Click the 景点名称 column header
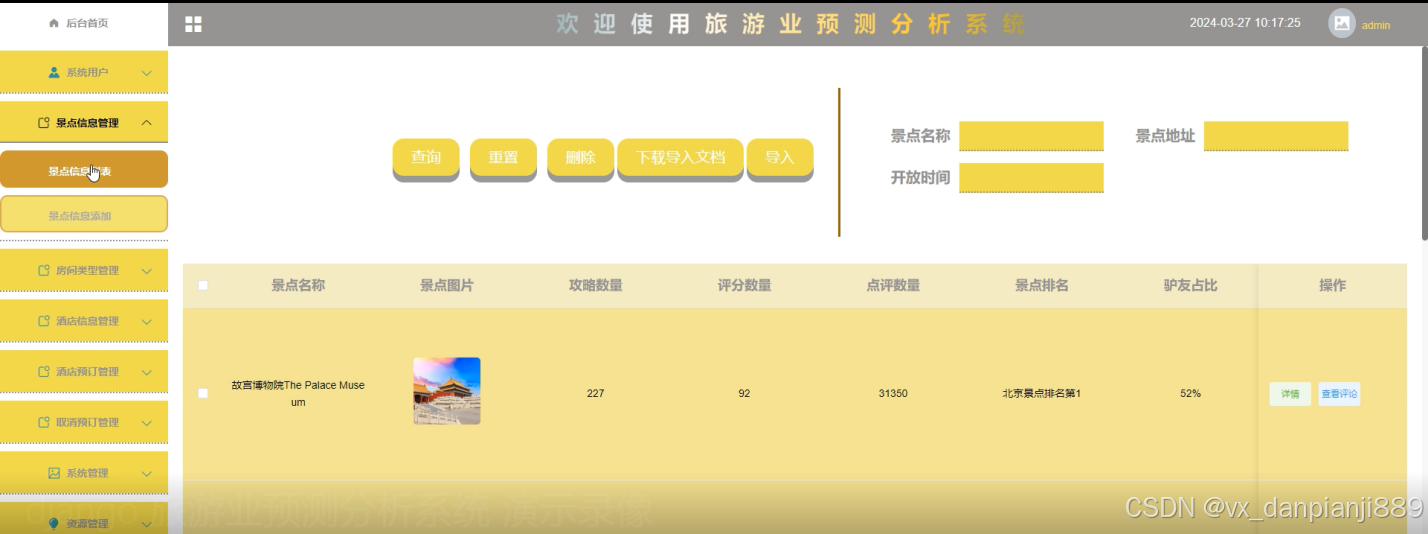Screen dimensions: 1428x534 pos(298,285)
